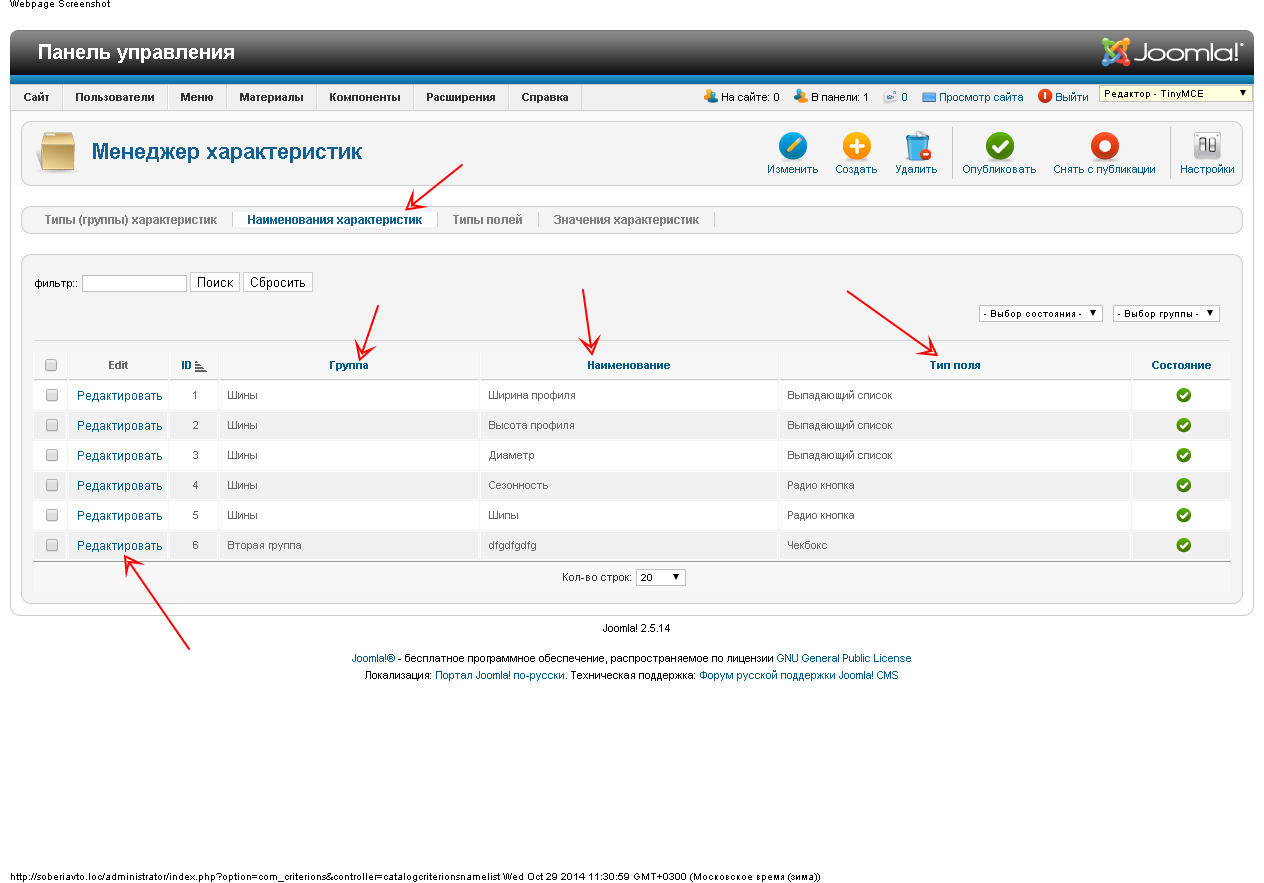Open the Портал Joomla! по-русски link
This screenshot has width=1264, height=883.
500,675
